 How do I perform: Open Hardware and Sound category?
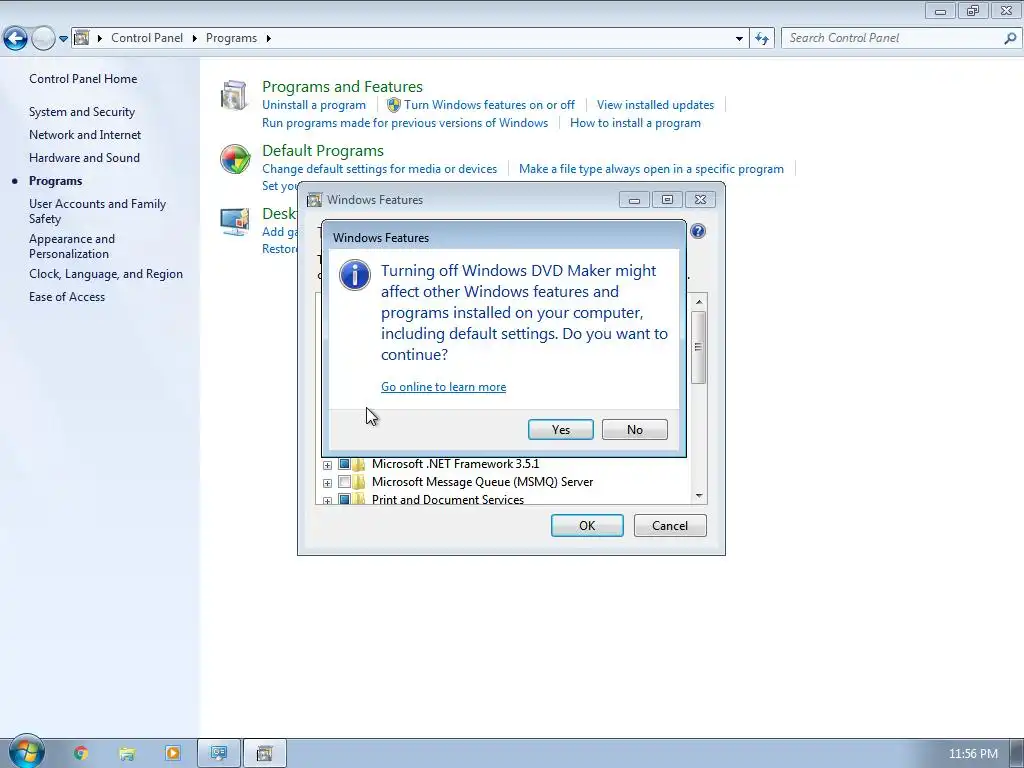pyautogui.click(x=84, y=157)
